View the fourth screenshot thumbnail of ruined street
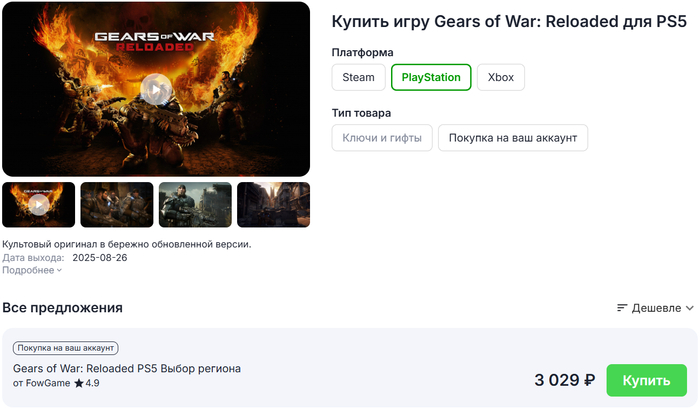Image resolution: width=700 pixels, height=409 pixels. click(273, 204)
